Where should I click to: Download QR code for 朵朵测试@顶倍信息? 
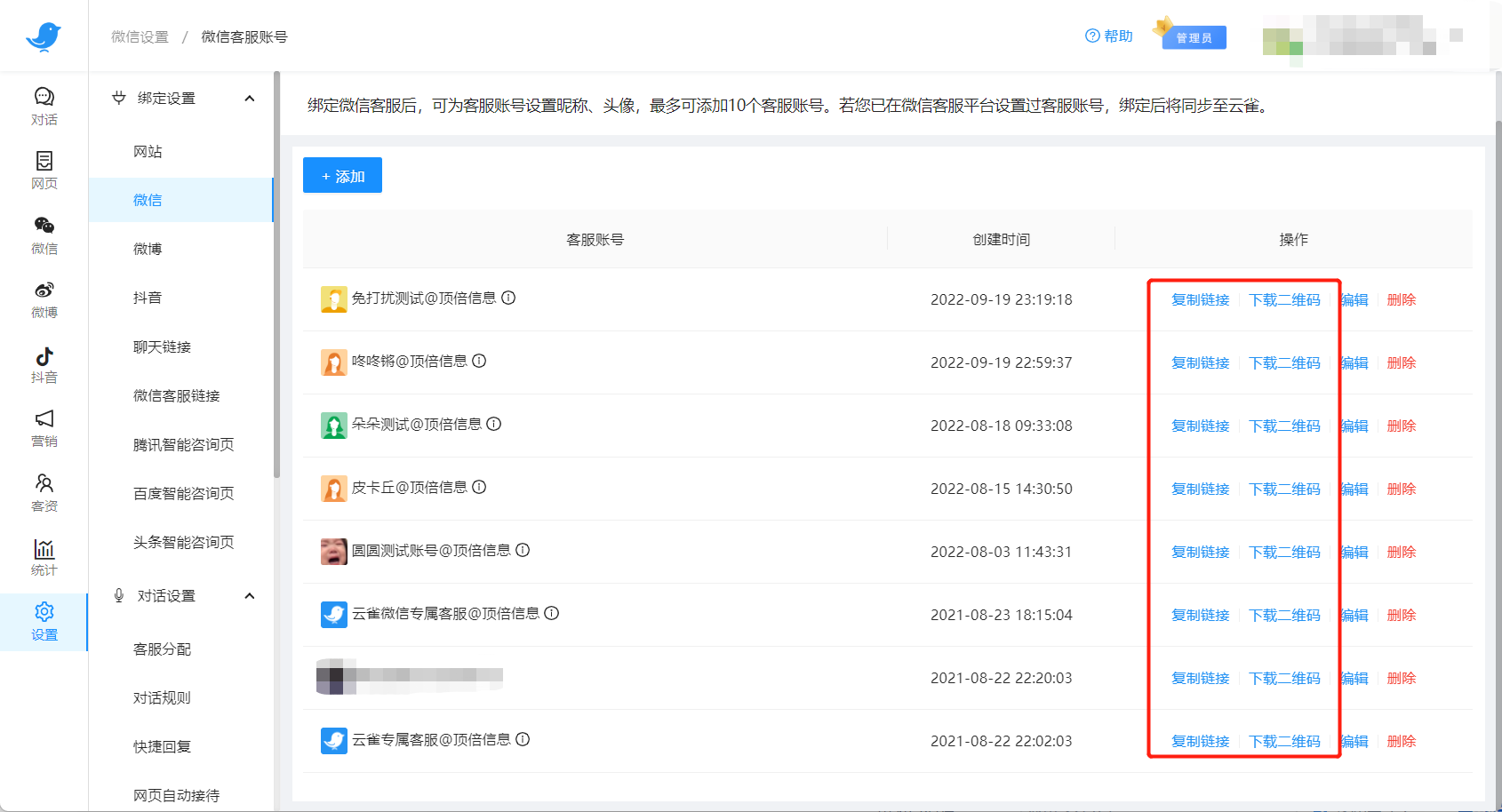(1284, 426)
